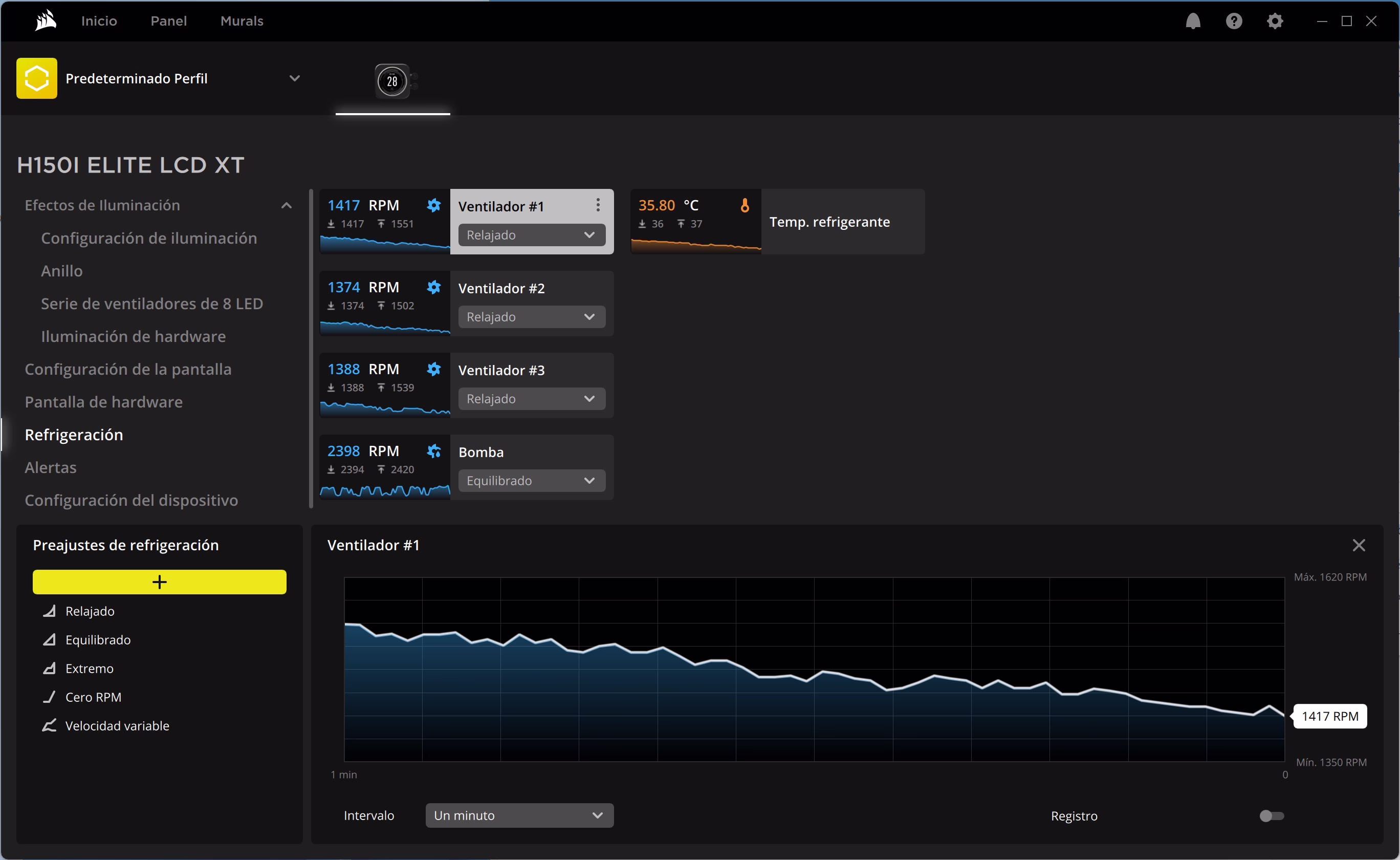Screen dimensions: 1400x860
Task: Click the pump icon on Bomba tile
Action: point(434,451)
